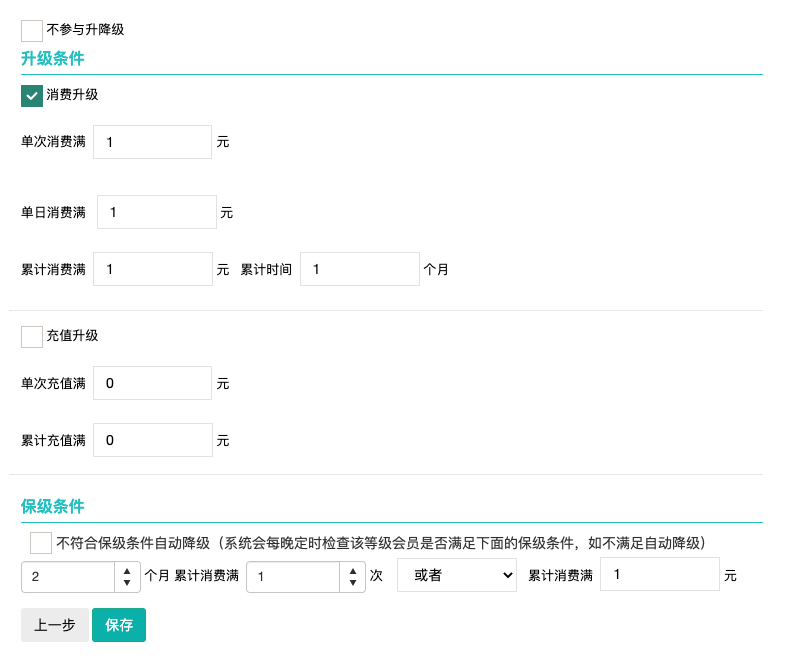The image size is (795, 665).
Task: Click the 保级条件 累计消费满 元 input
Action: point(660,574)
